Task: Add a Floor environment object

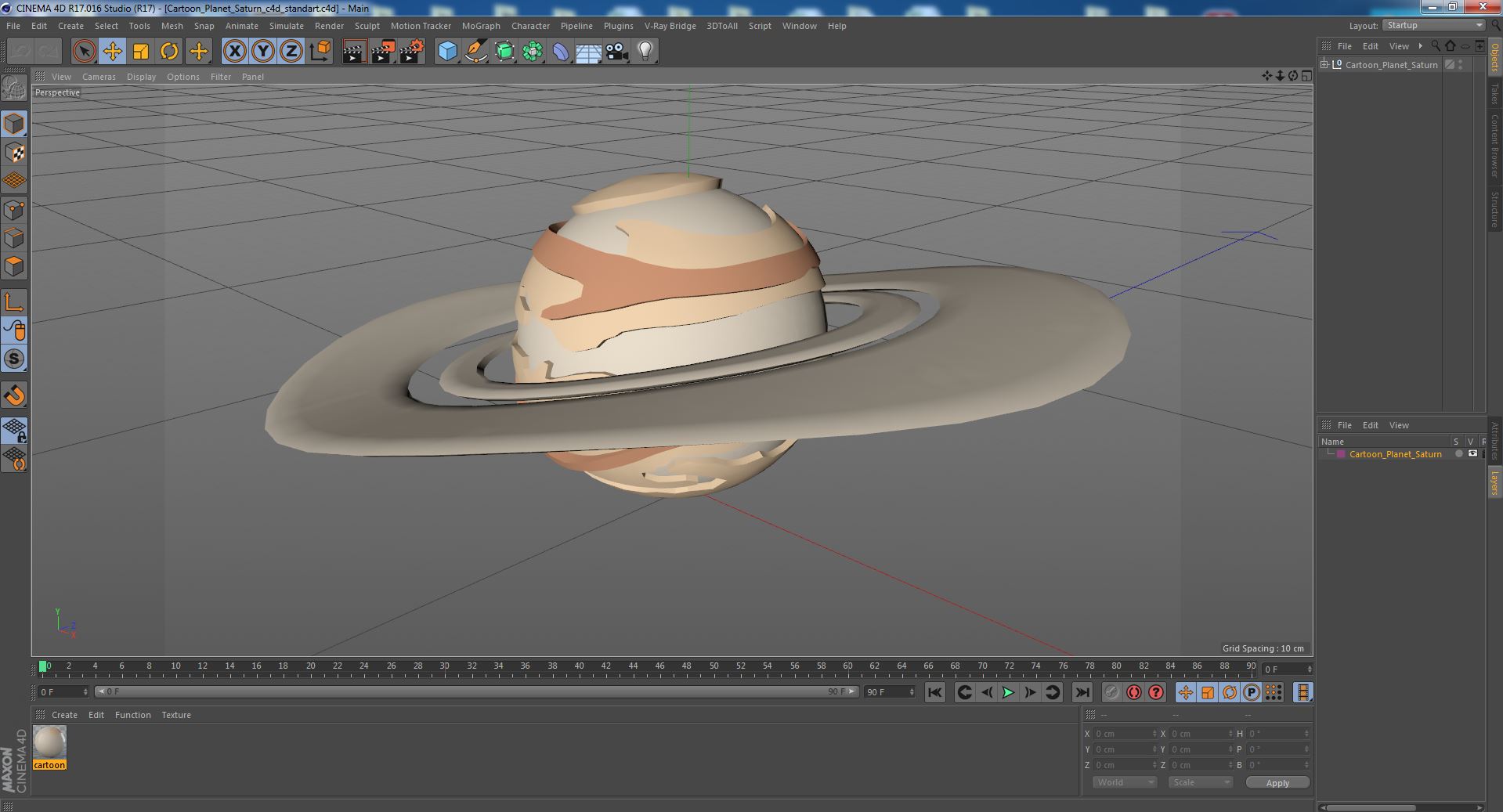Action: click(588, 52)
